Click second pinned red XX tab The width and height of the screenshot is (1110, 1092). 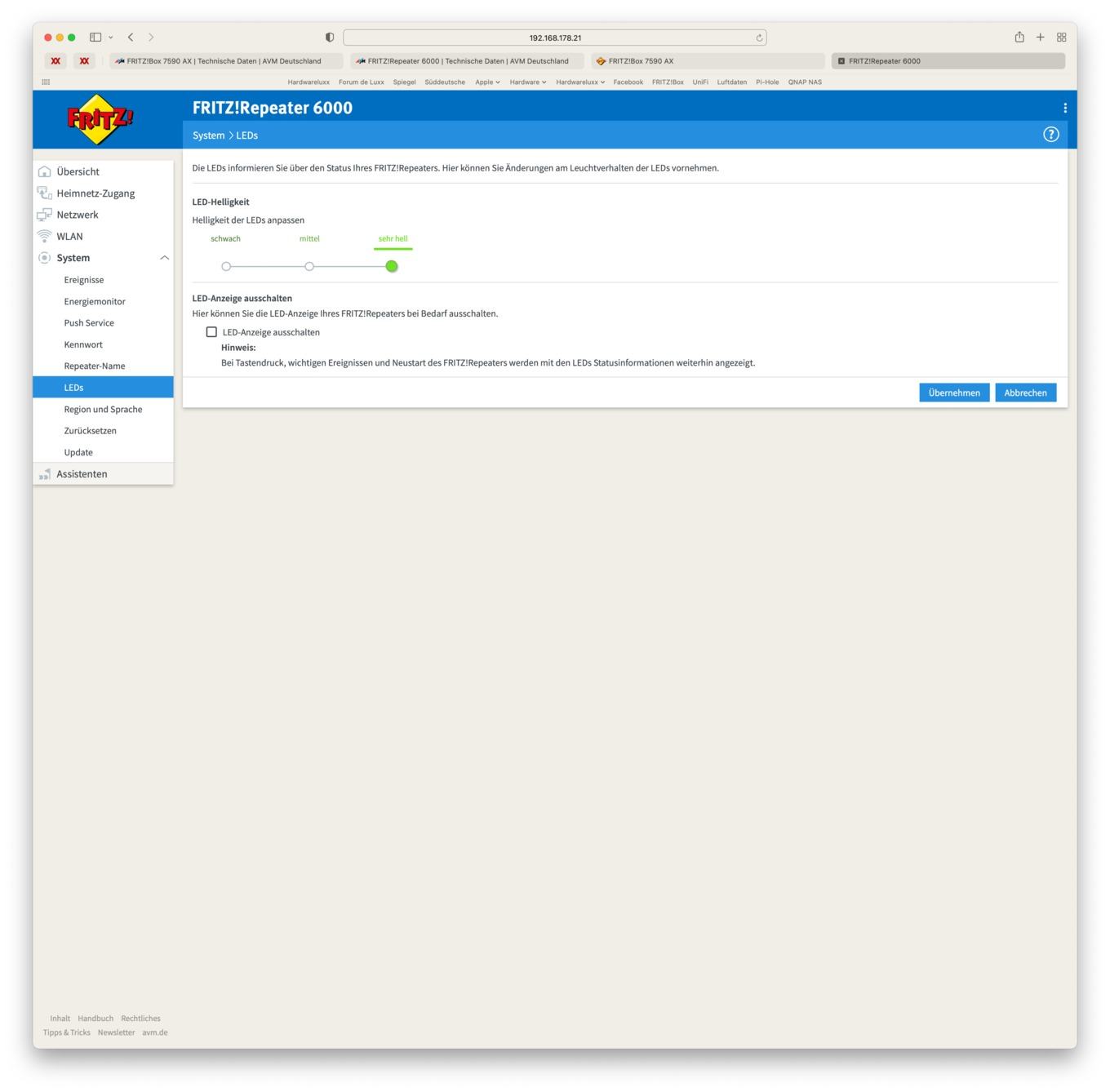tap(84, 61)
